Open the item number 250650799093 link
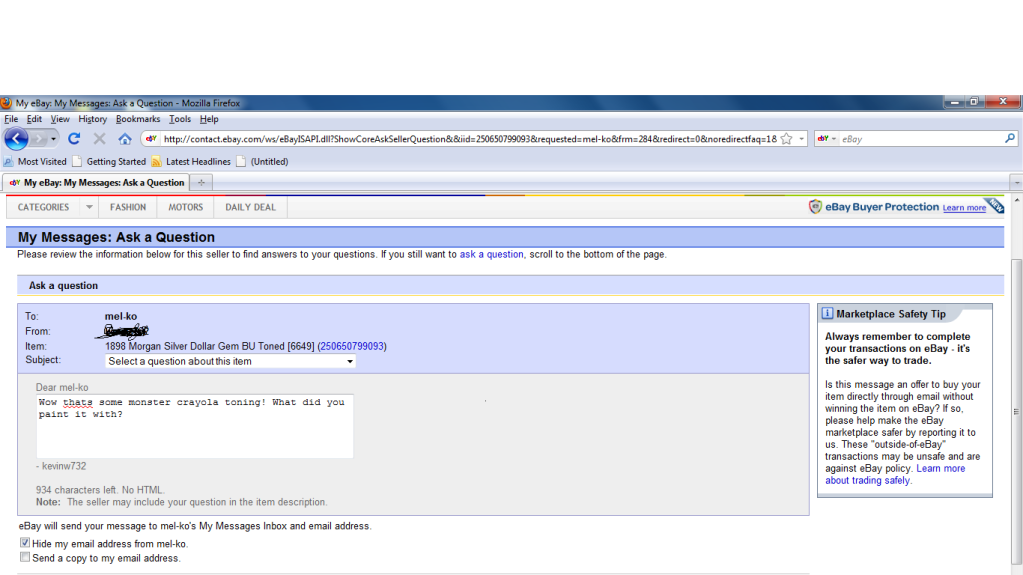Image resolution: width=1023 pixels, height=575 pixels. tap(352, 347)
